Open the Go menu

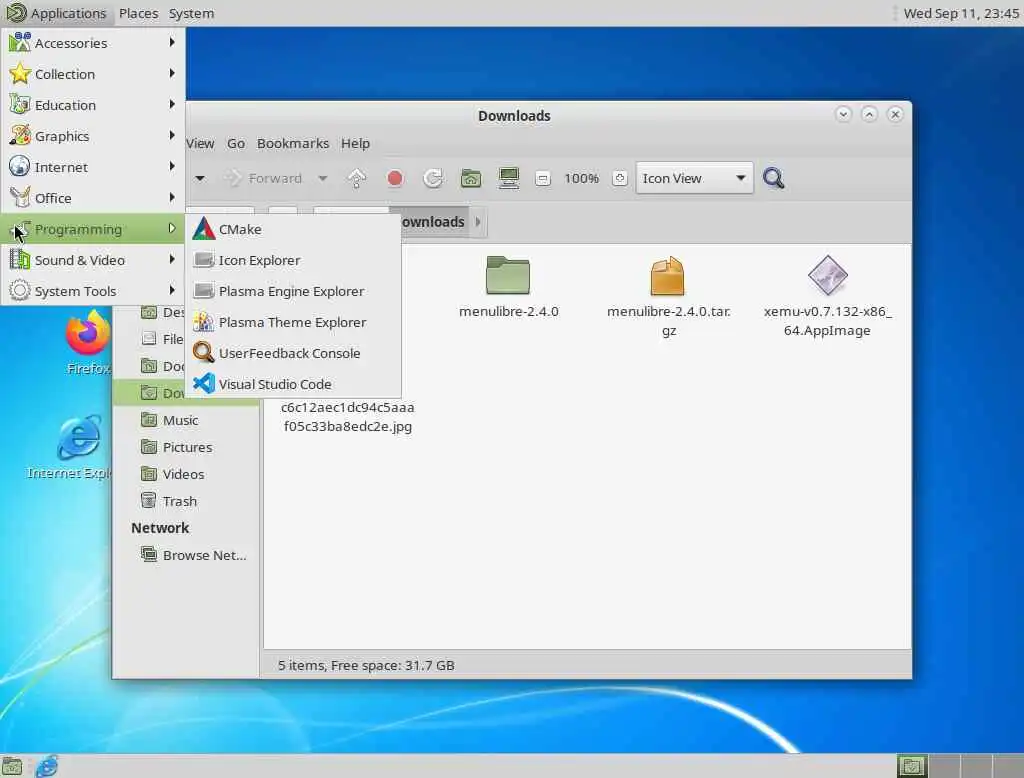(x=236, y=143)
